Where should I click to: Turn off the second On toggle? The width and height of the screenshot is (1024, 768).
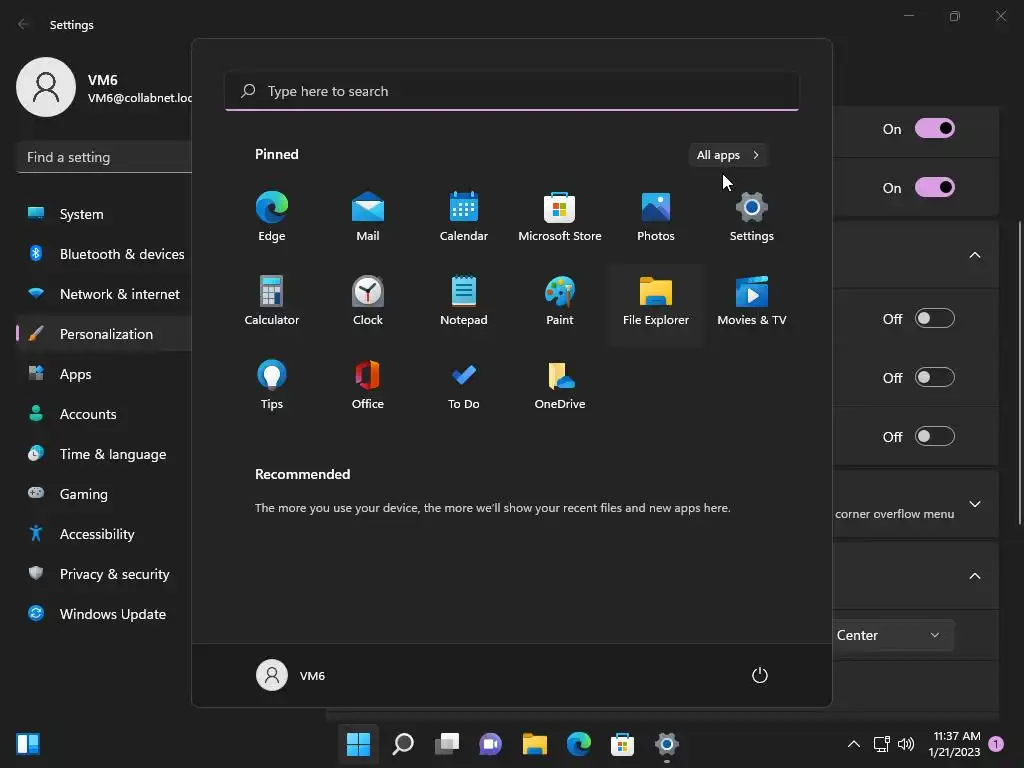tap(935, 187)
